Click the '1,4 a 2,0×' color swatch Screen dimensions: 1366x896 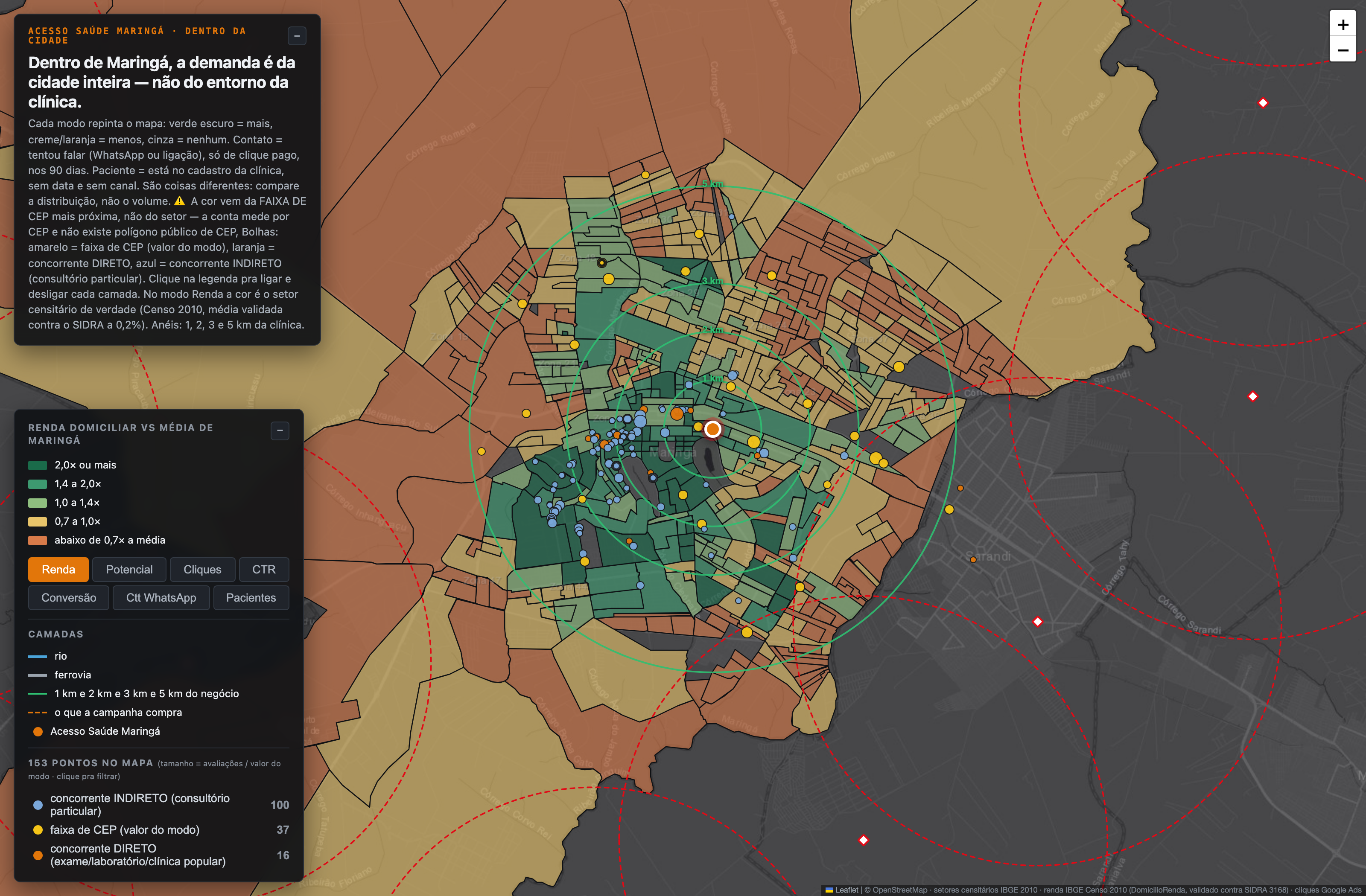37,483
